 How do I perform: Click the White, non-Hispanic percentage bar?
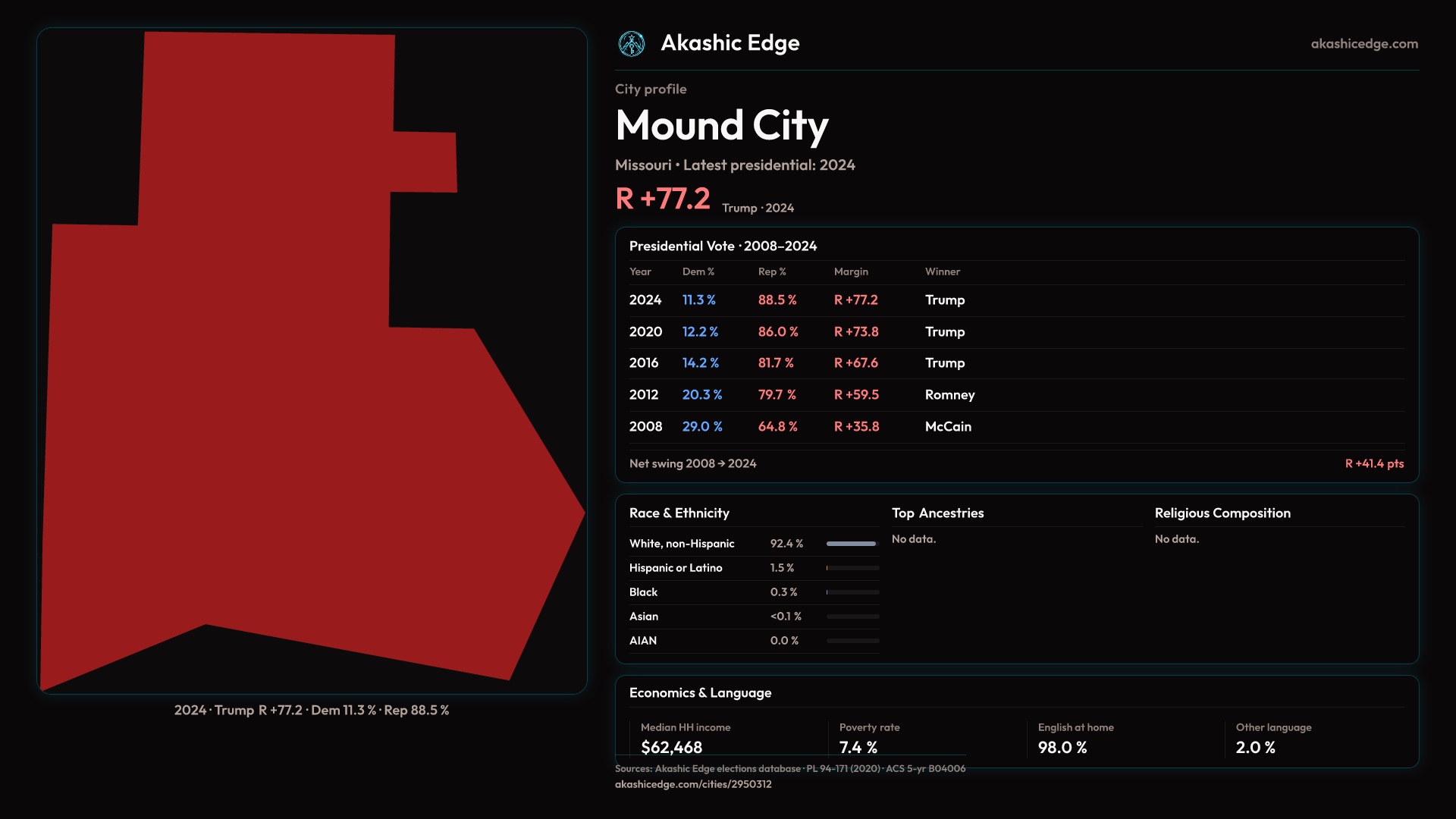[852, 544]
